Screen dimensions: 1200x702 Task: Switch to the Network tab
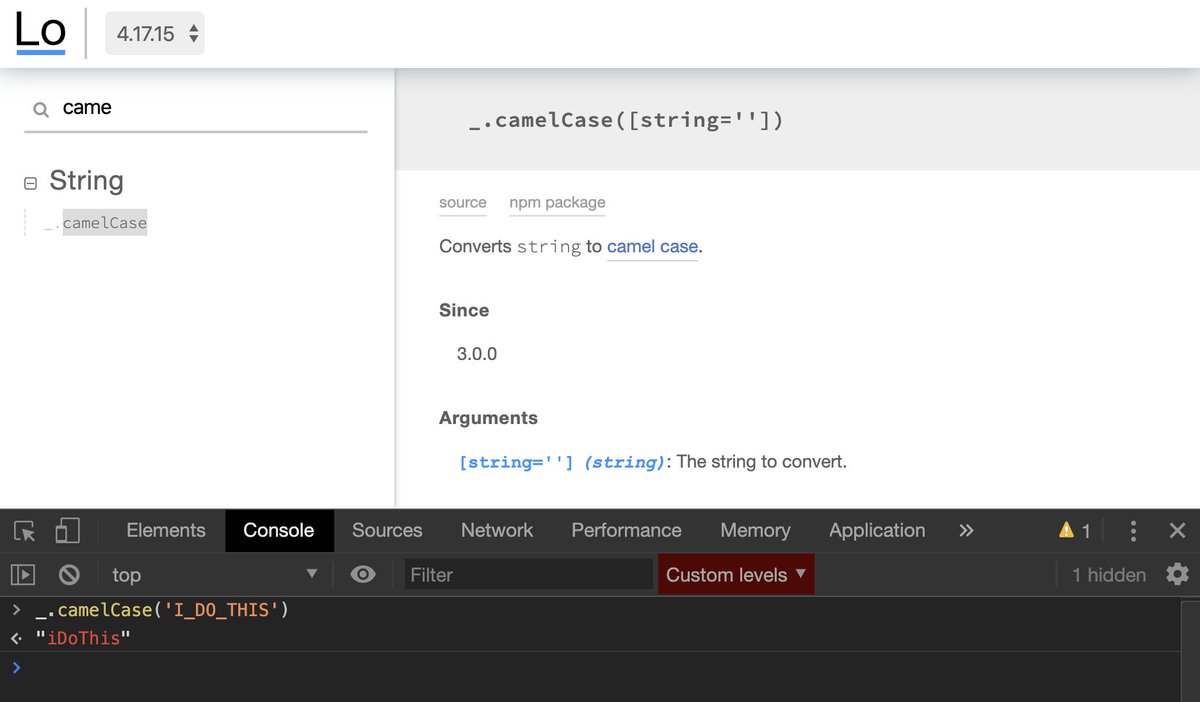point(497,531)
